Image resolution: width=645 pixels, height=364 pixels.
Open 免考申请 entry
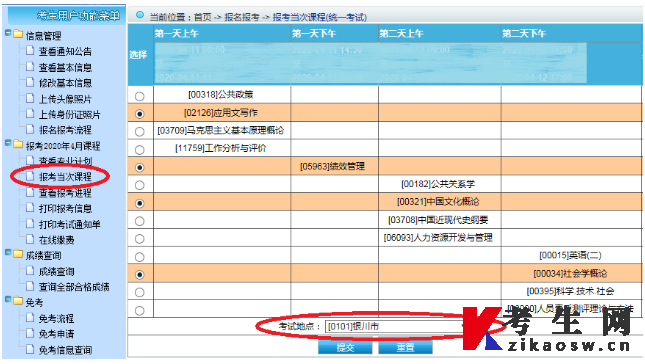[x=56, y=334]
